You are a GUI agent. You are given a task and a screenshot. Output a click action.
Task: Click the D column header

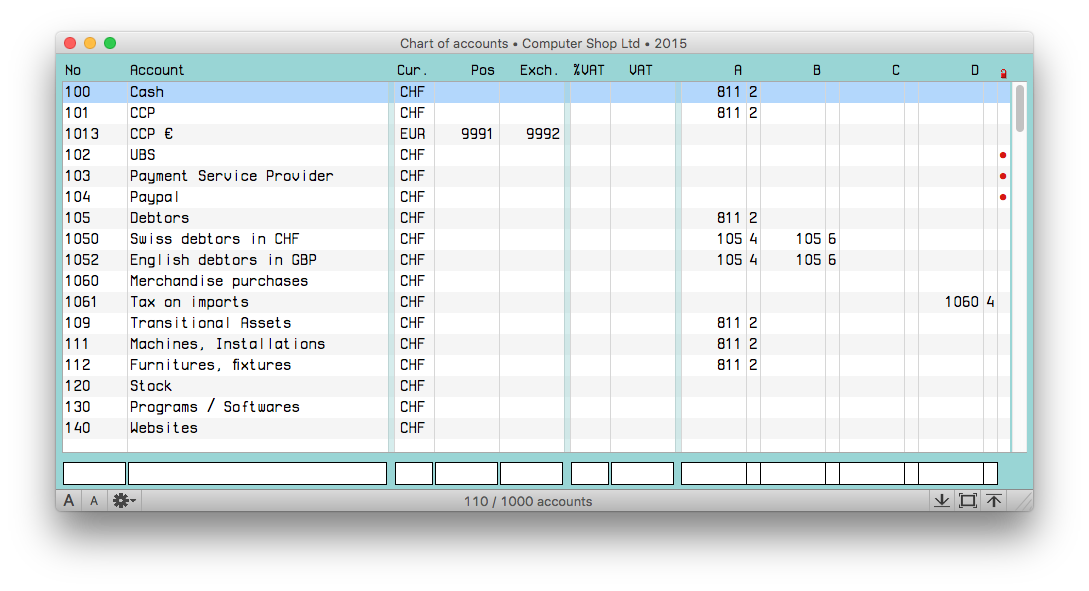pos(975,70)
